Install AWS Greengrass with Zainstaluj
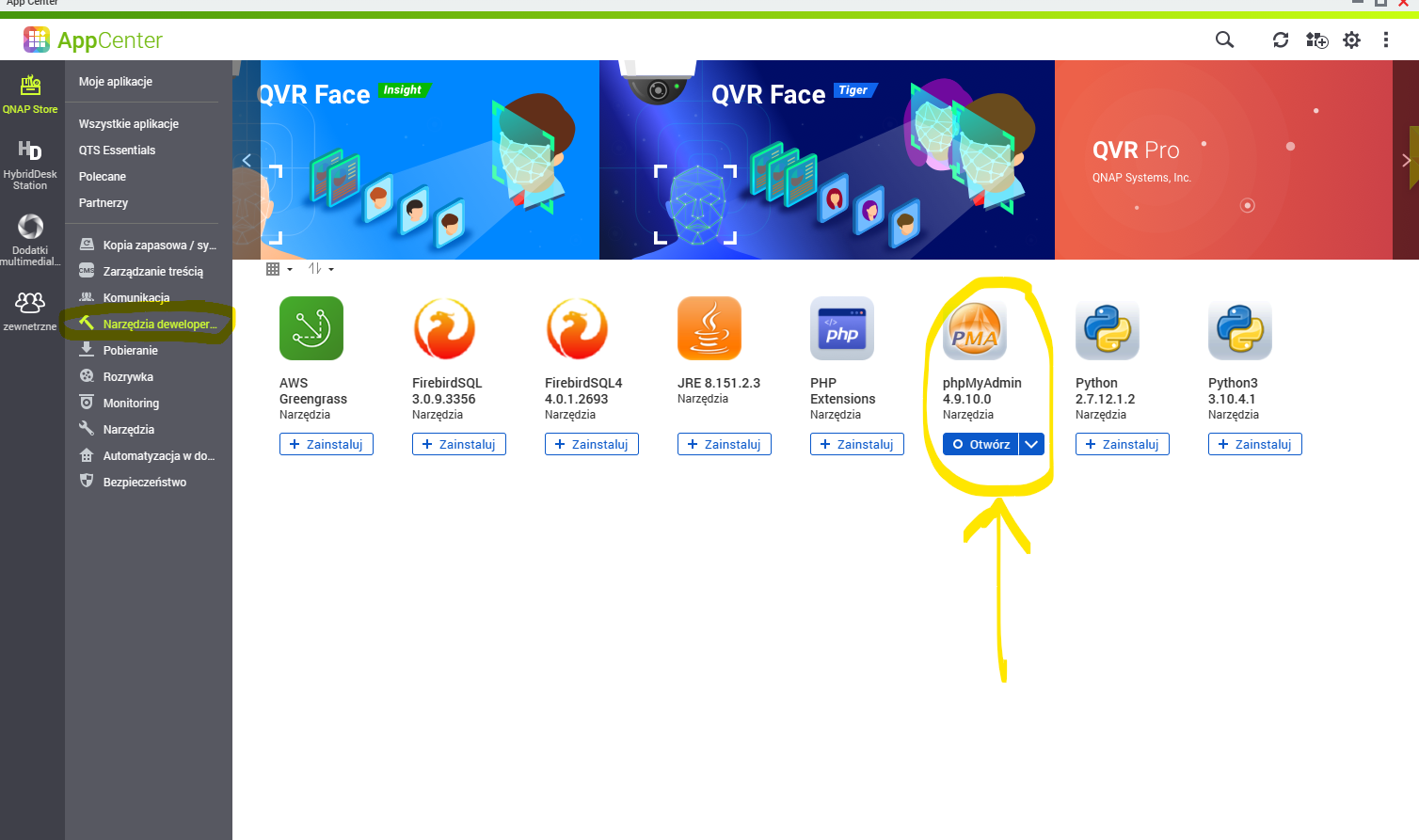 (x=327, y=444)
